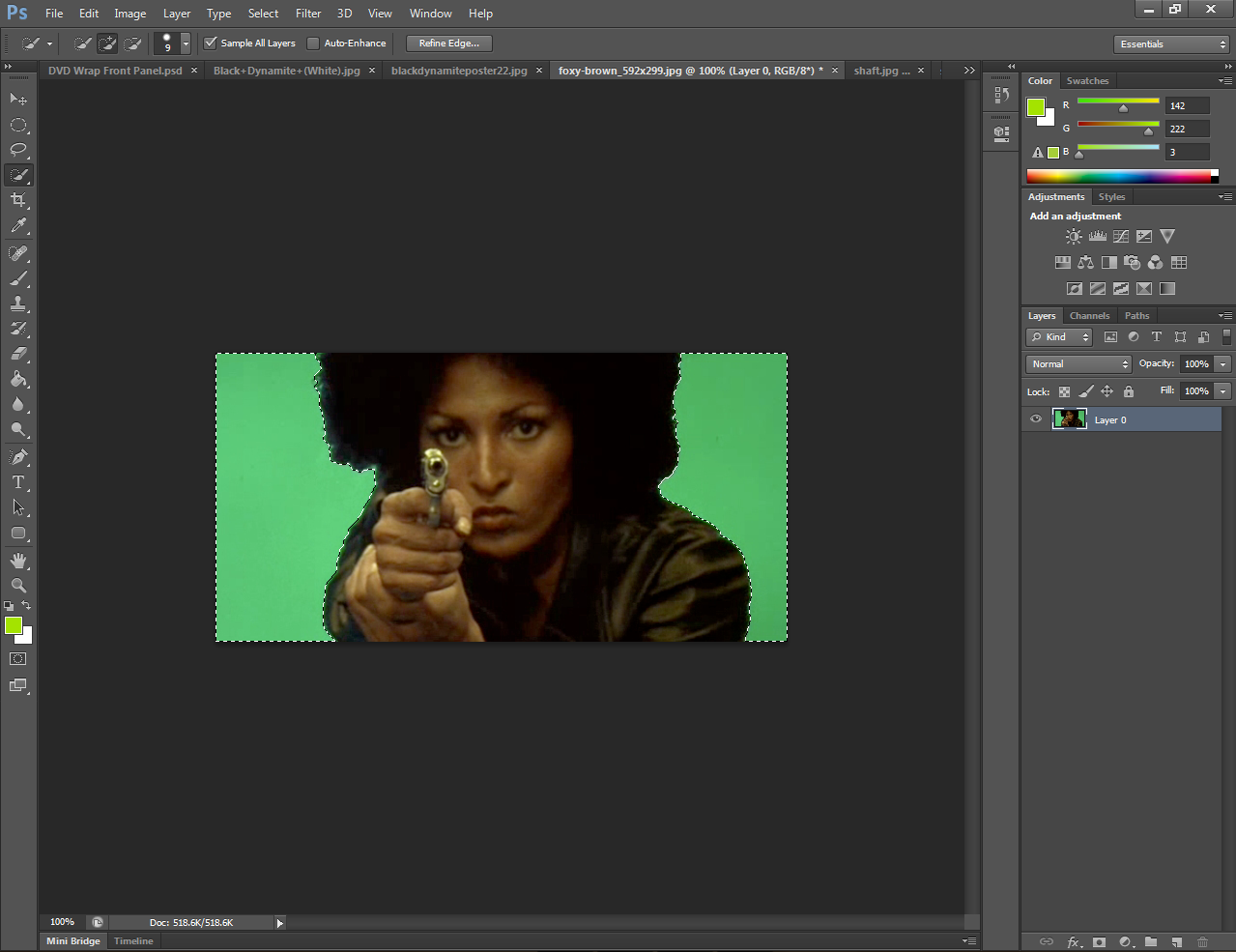
Task: Open the Image menu
Action: coord(130,14)
